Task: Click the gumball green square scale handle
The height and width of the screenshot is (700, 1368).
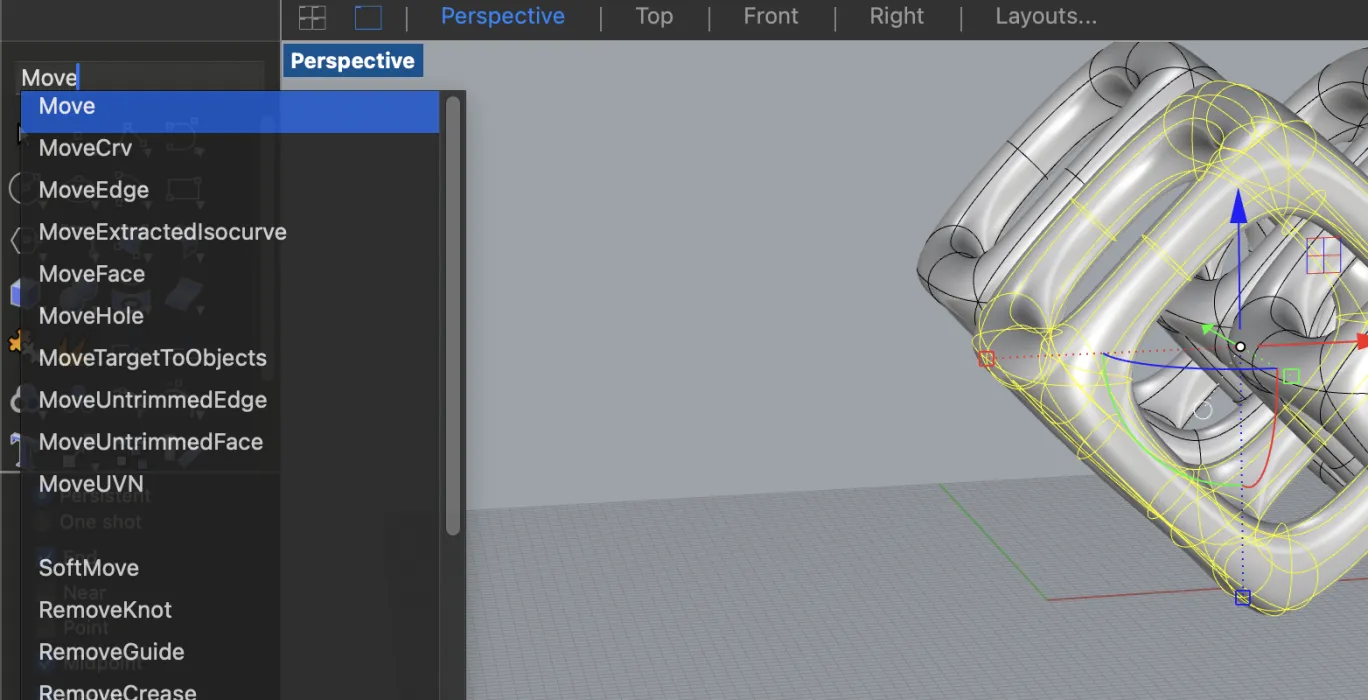Action: point(1291,376)
